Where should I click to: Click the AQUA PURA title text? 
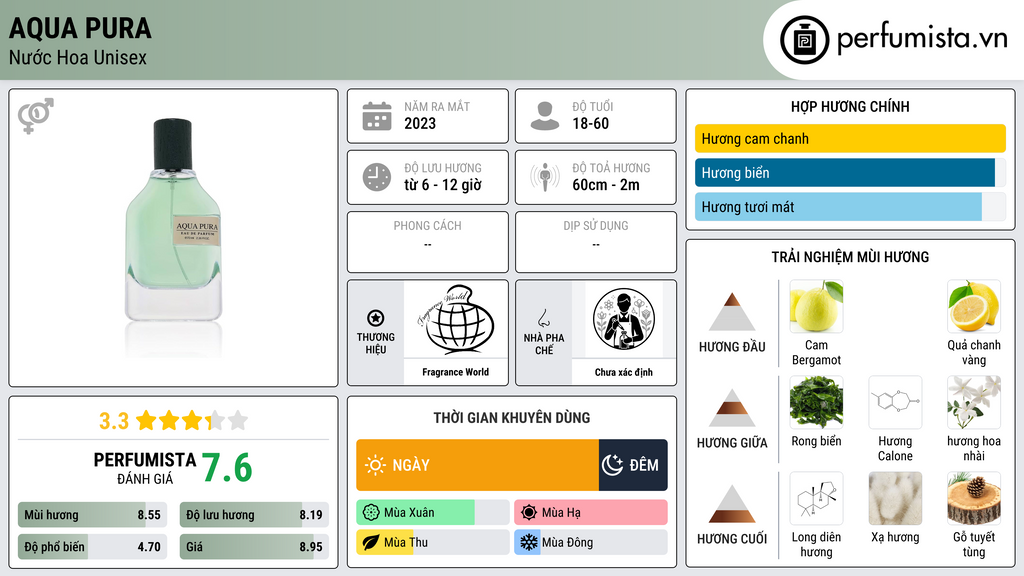(80, 28)
